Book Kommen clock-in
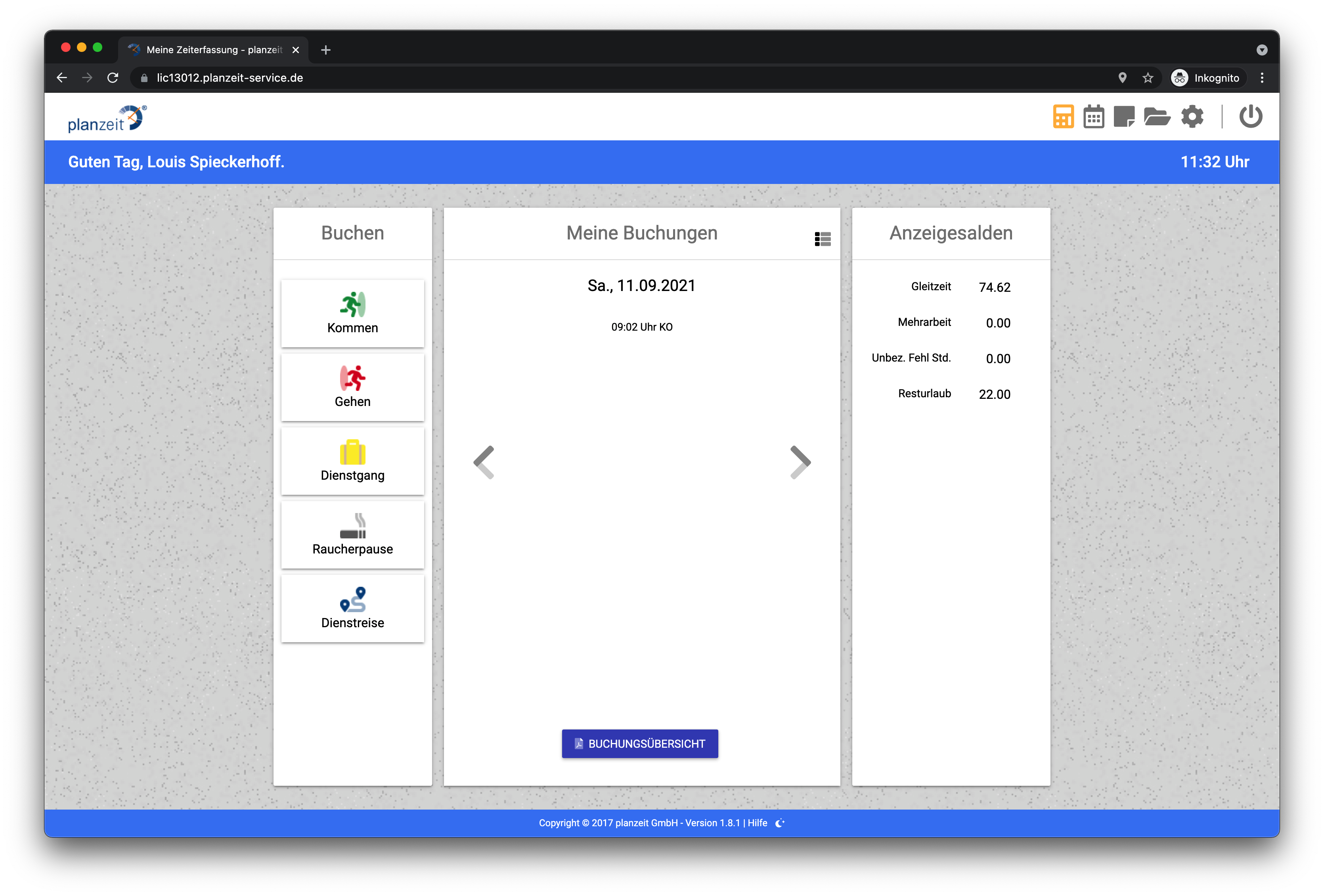1324x896 pixels. 352,313
